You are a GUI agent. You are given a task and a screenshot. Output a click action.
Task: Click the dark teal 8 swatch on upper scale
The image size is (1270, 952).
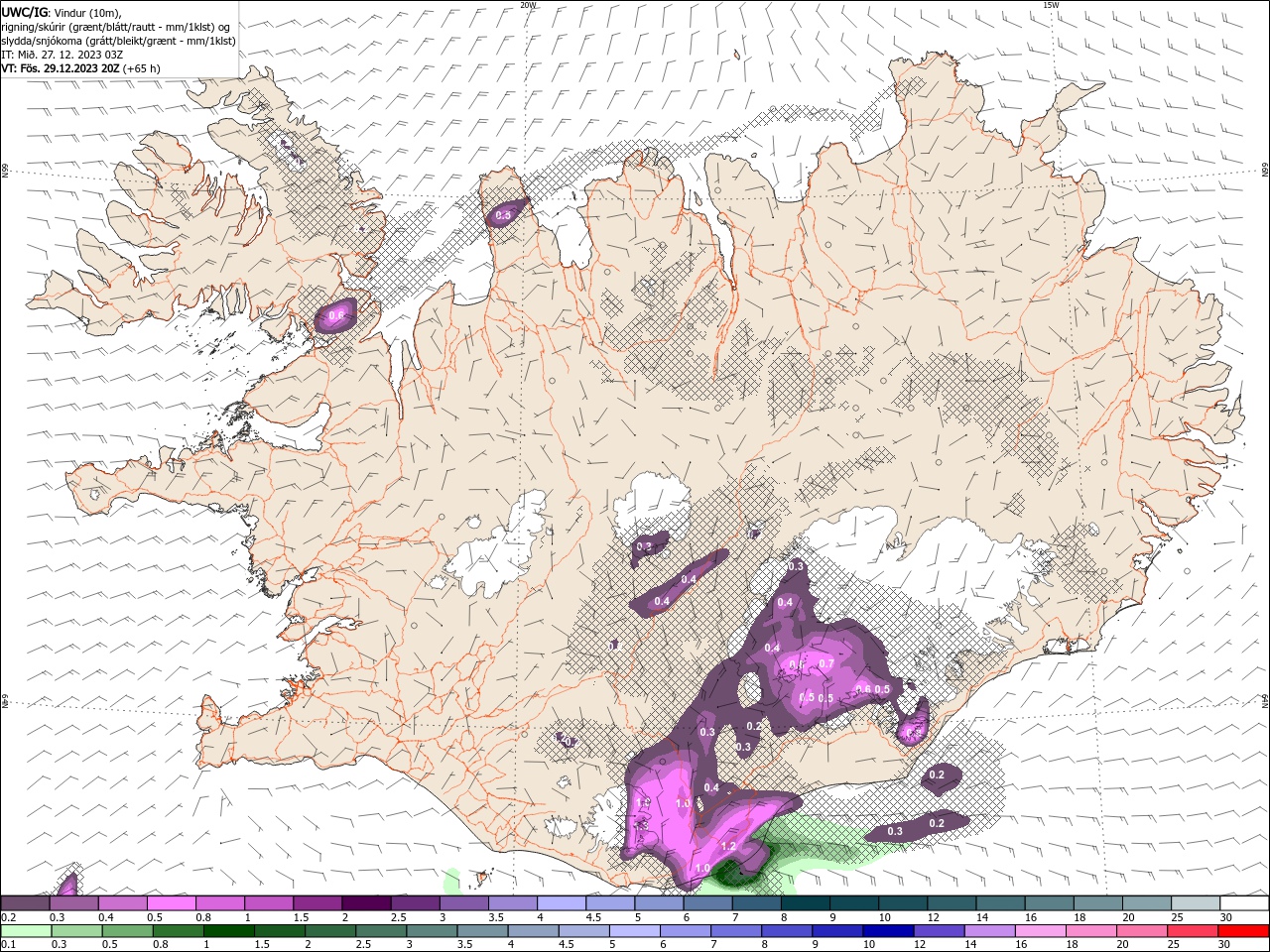pyautogui.click(x=806, y=903)
